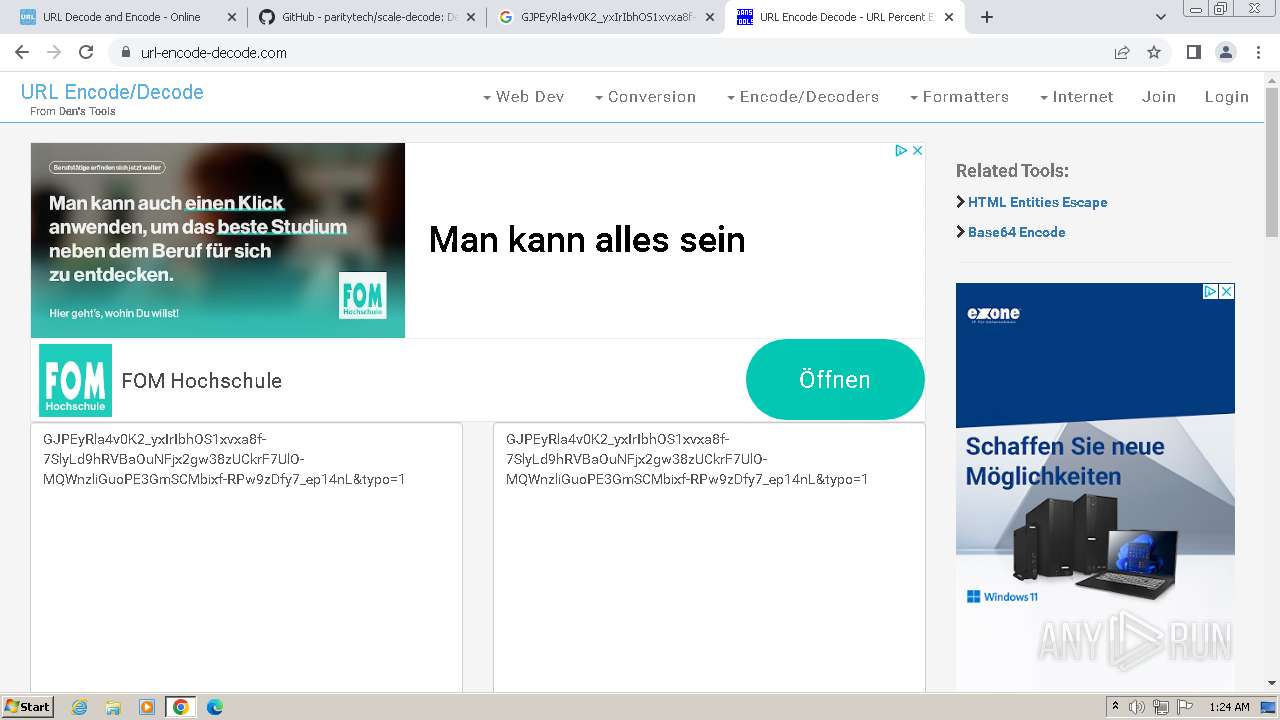Expand the Encode/Decoders menu

click(803, 97)
